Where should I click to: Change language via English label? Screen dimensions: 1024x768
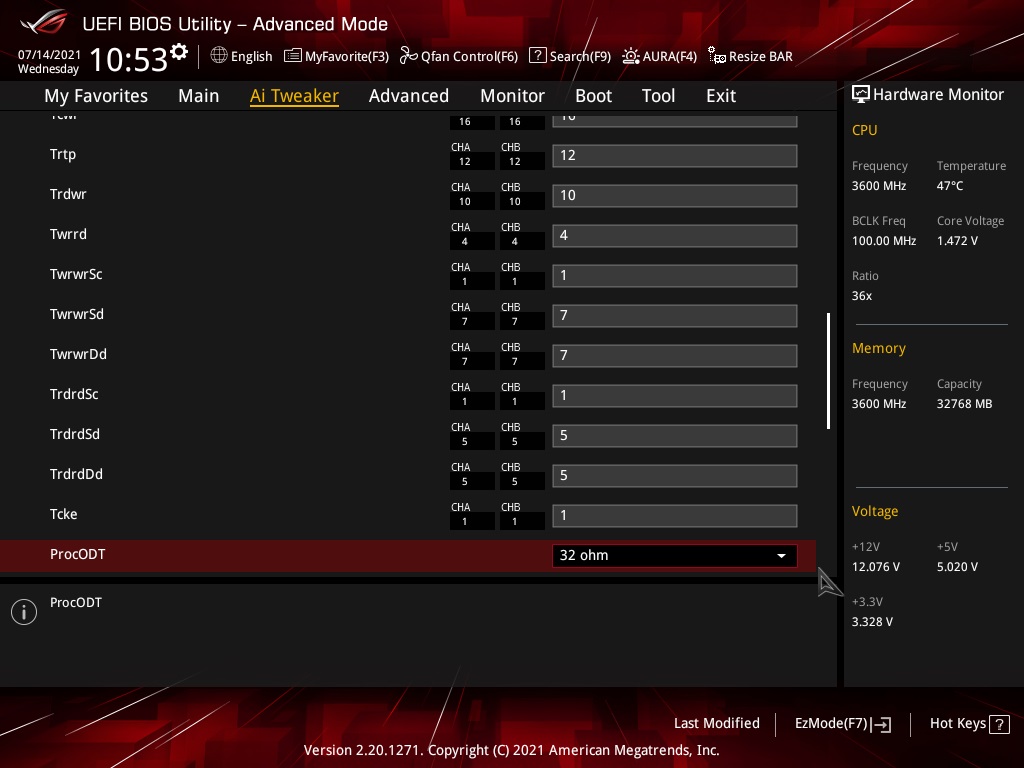pyautogui.click(x=251, y=56)
